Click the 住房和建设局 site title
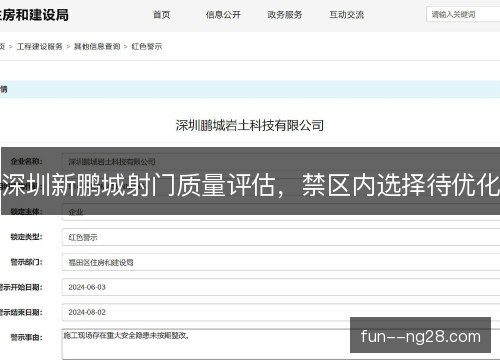 (x=34, y=15)
